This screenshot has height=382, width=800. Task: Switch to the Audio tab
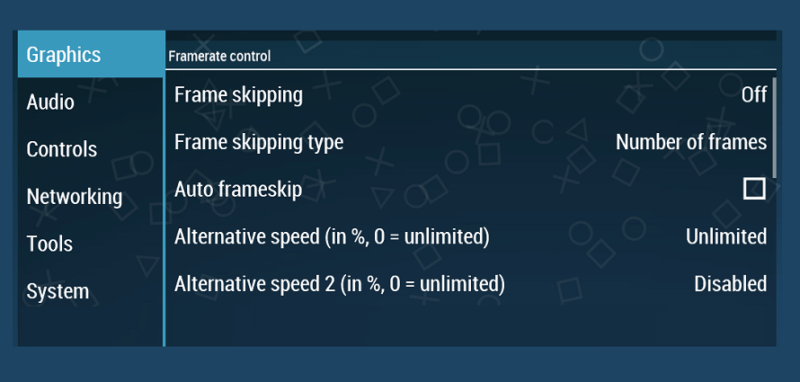[91, 101]
